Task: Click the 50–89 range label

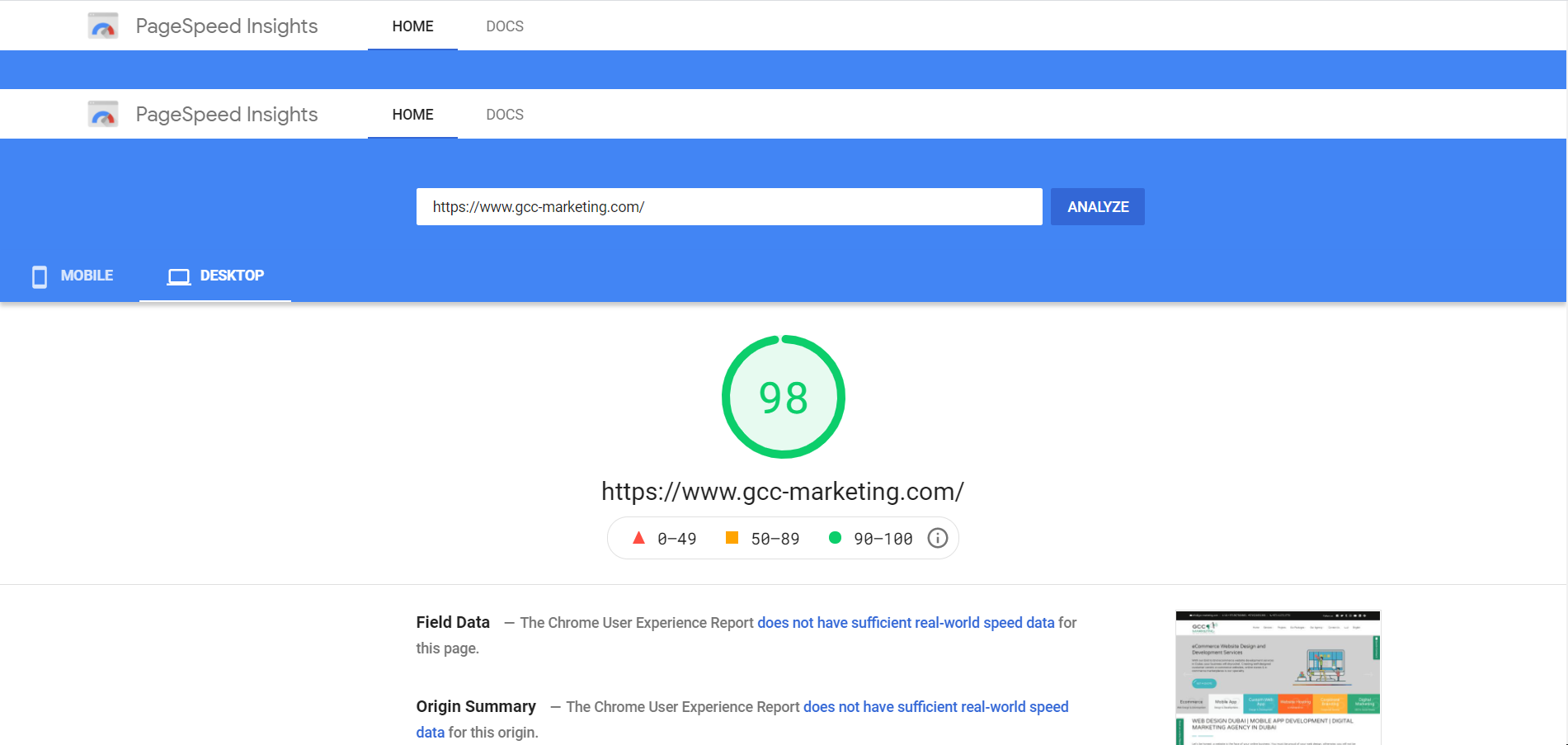Action: coord(775,539)
